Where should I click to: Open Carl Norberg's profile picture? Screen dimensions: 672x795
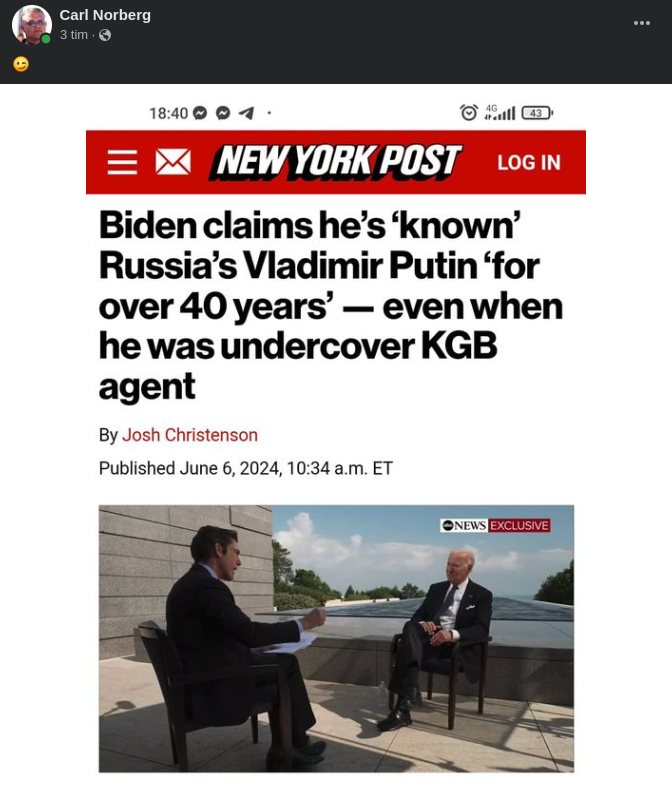31,24
